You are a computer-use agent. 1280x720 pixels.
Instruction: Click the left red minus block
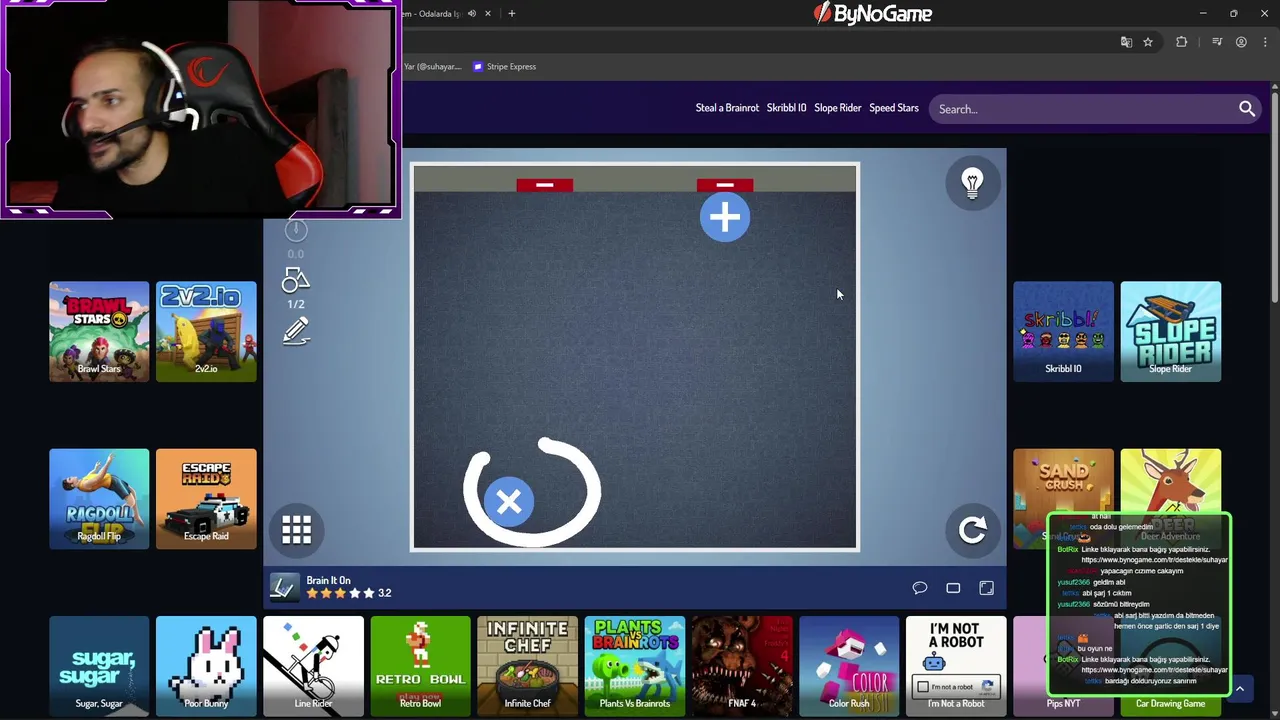[545, 185]
